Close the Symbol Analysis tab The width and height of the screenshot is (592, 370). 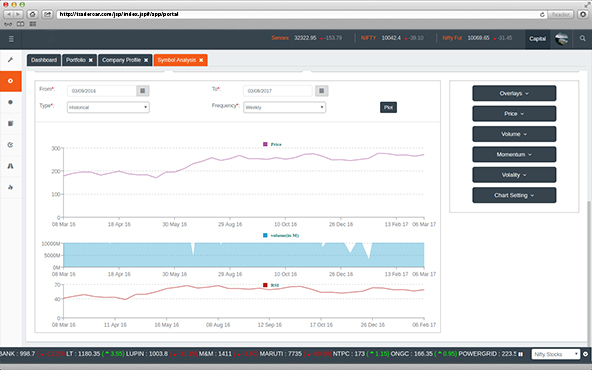tap(201, 60)
